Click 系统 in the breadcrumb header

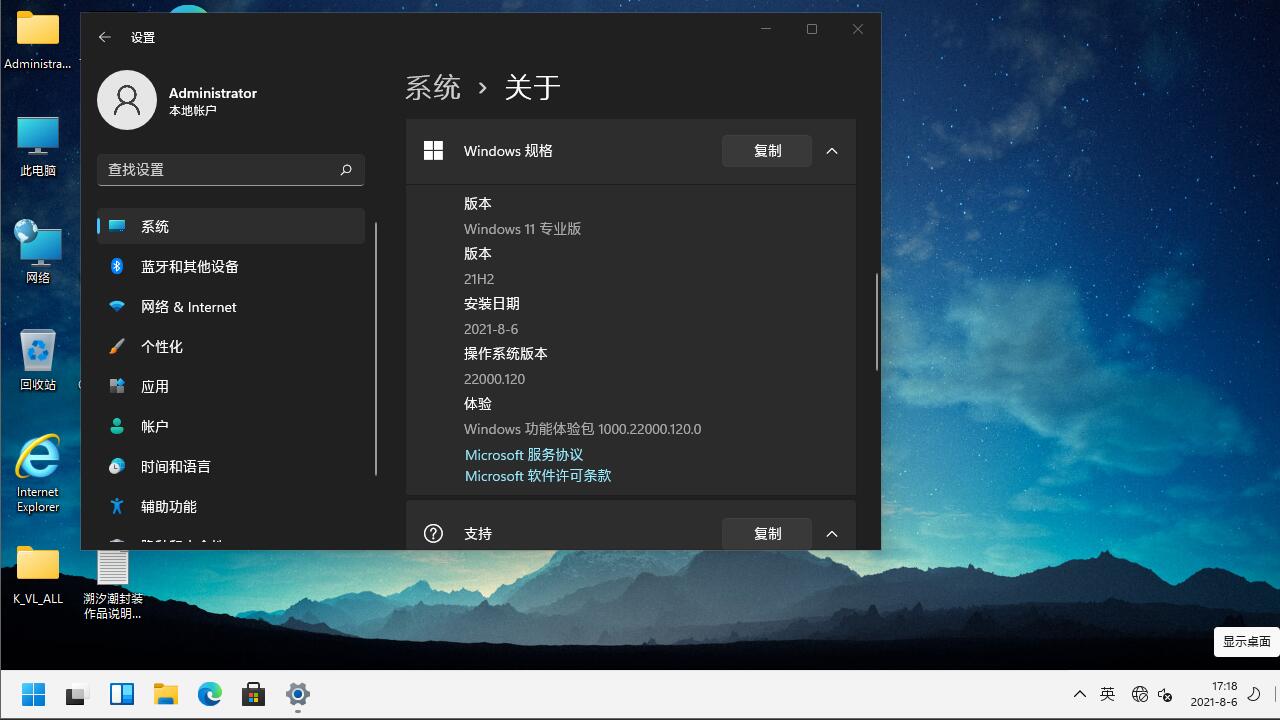[433, 88]
